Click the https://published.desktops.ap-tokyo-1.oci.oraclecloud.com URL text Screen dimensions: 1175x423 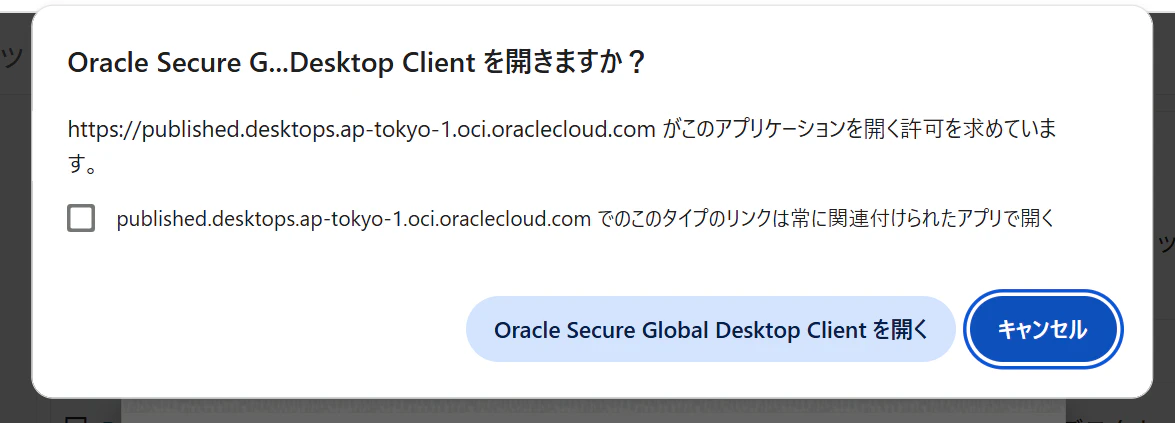tap(362, 130)
